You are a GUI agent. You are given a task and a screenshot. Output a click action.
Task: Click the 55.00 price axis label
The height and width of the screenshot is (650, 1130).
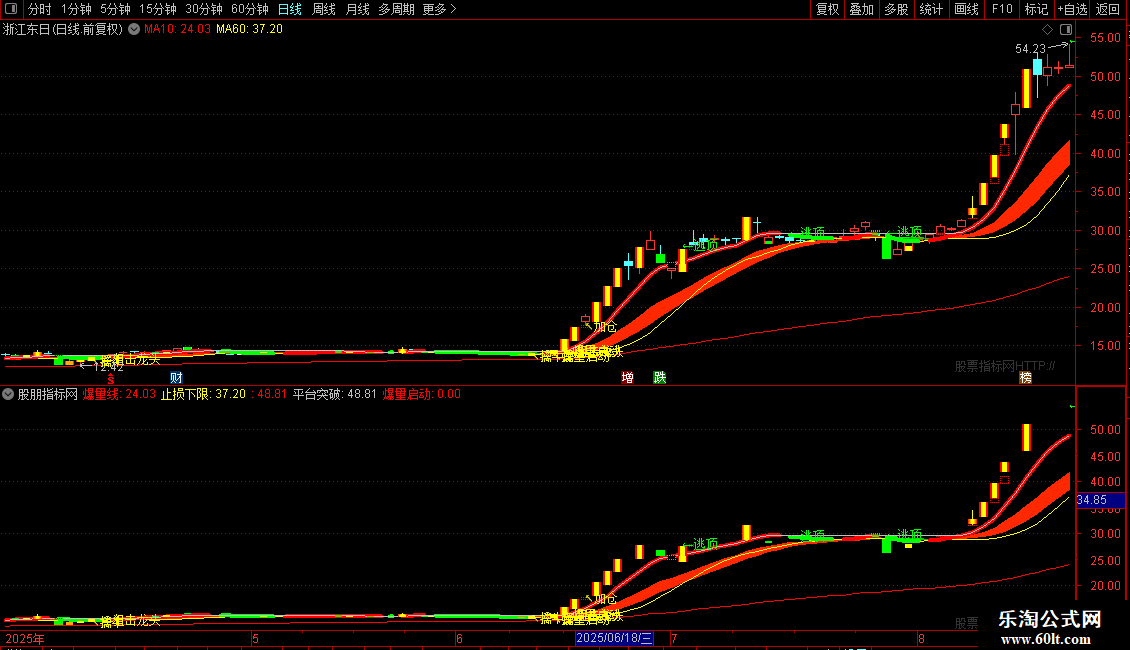[1105, 37]
